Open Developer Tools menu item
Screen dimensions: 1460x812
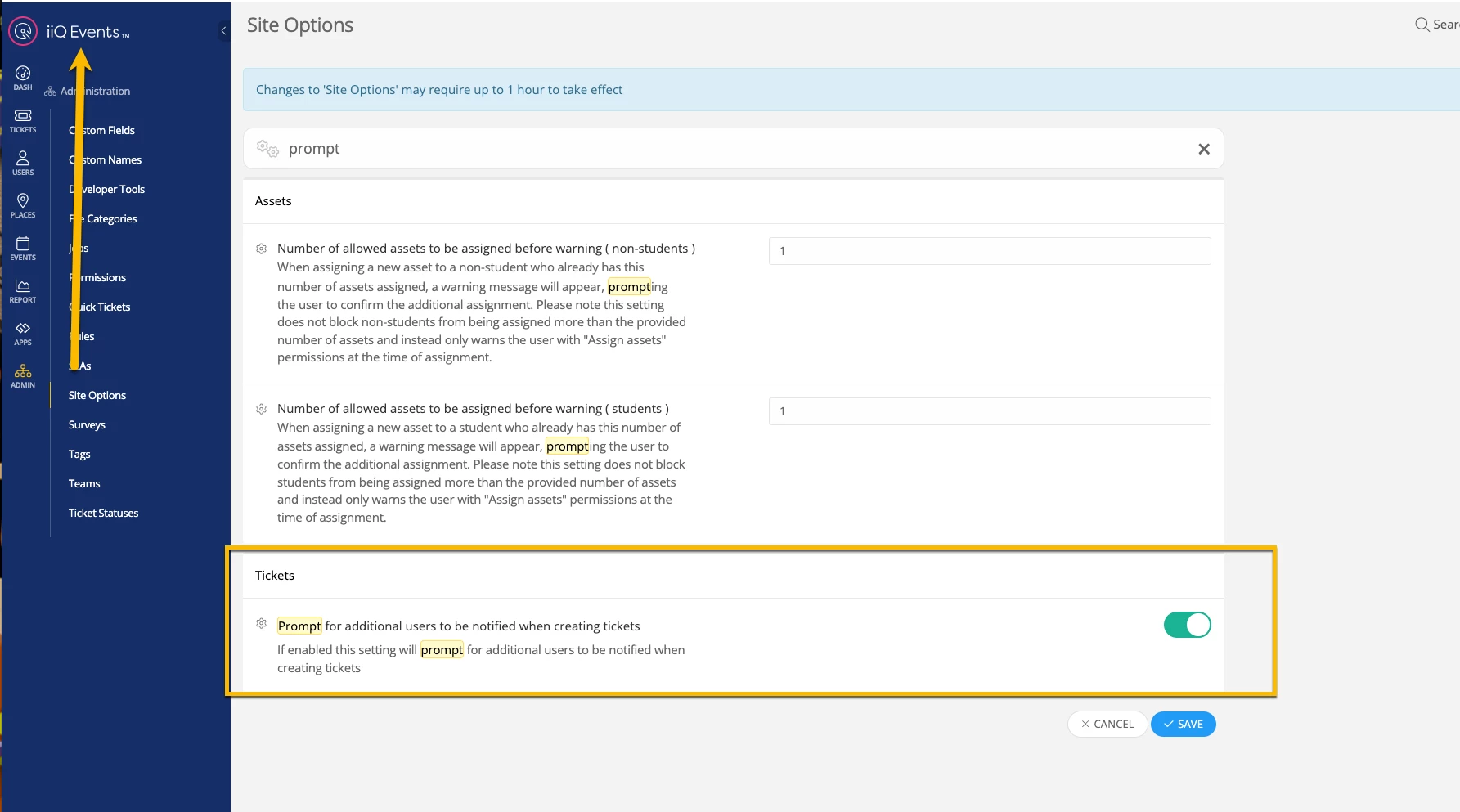coord(106,189)
